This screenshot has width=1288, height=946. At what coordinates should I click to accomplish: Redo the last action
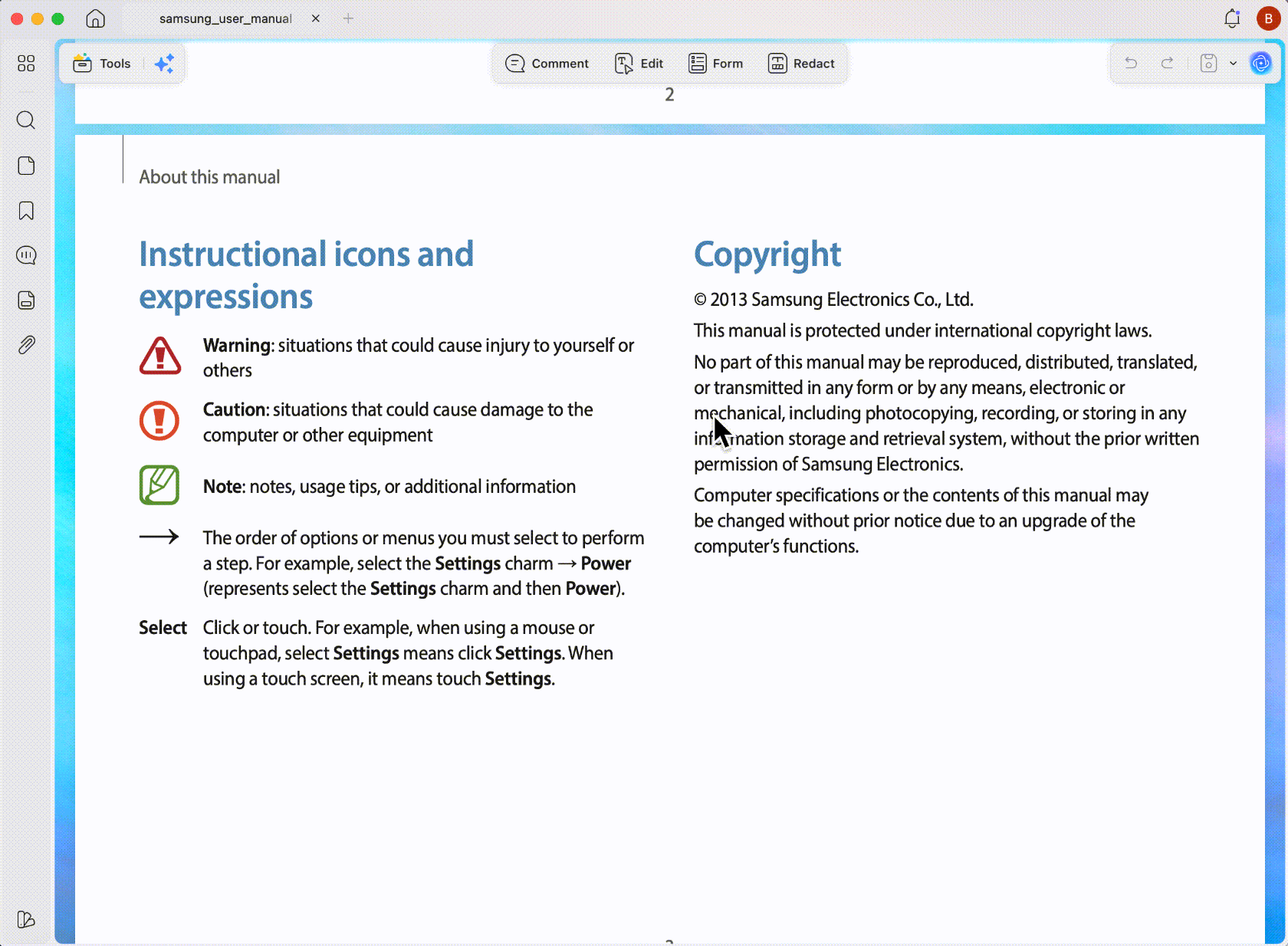(1168, 63)
